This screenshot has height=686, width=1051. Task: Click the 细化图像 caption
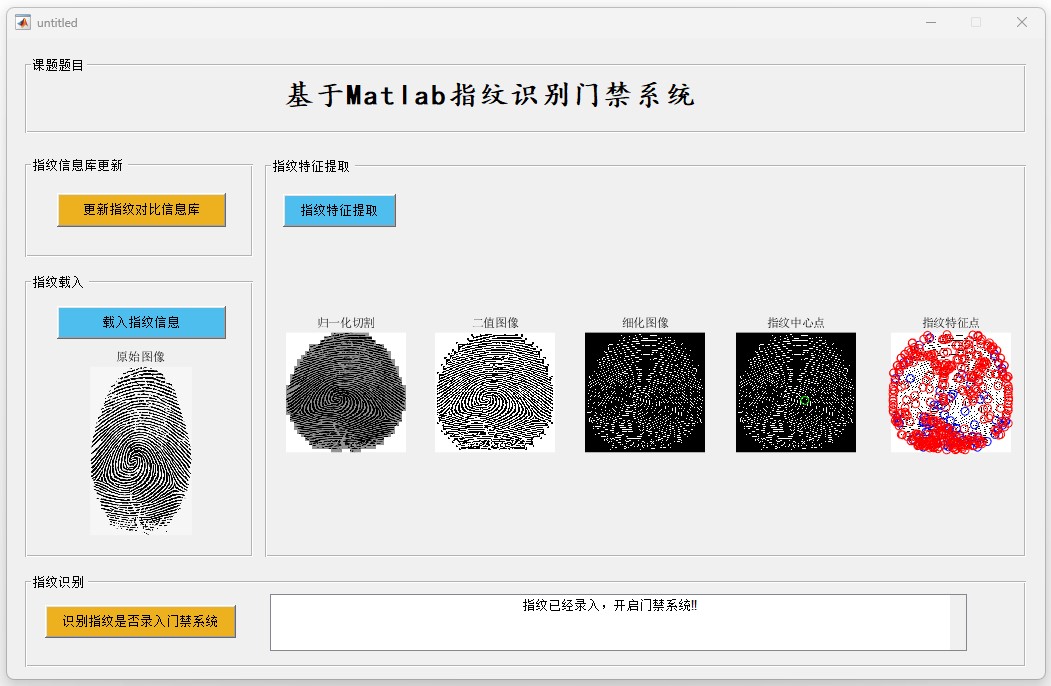[645, 323]
